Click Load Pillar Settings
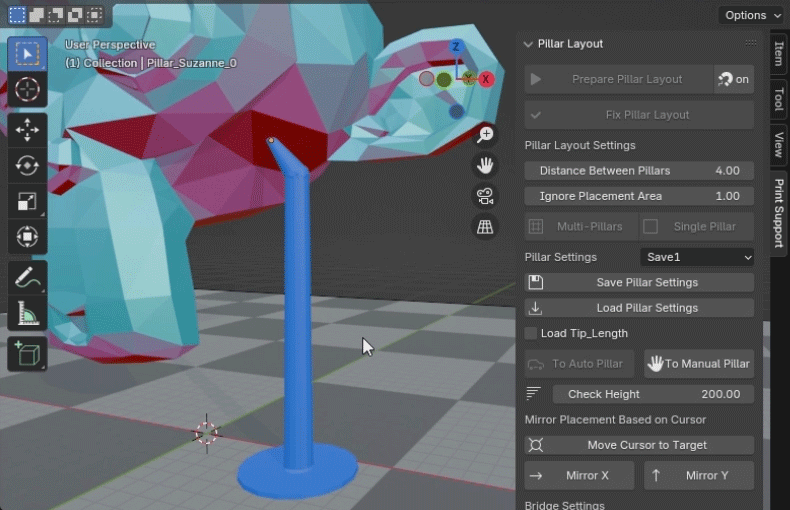790x510 pixels. click(x=639, y=308)
